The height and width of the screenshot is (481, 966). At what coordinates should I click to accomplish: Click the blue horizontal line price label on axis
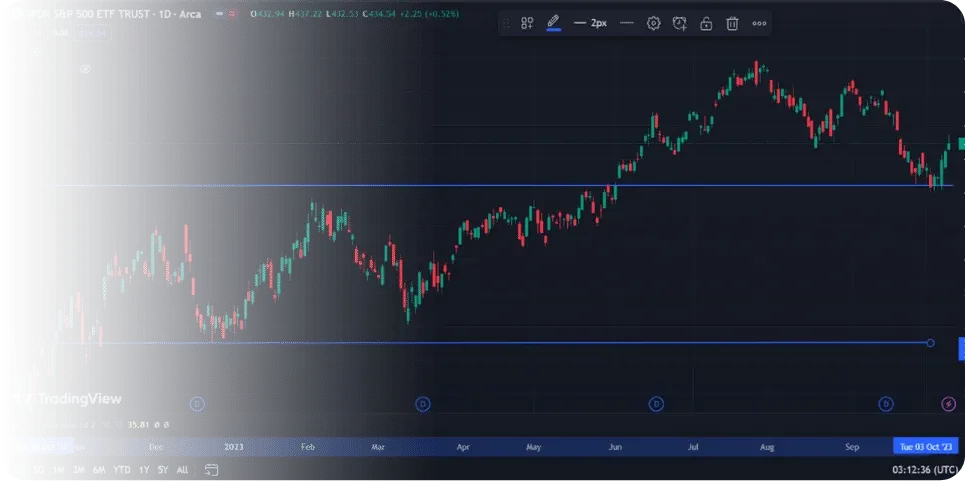point(962,349)
